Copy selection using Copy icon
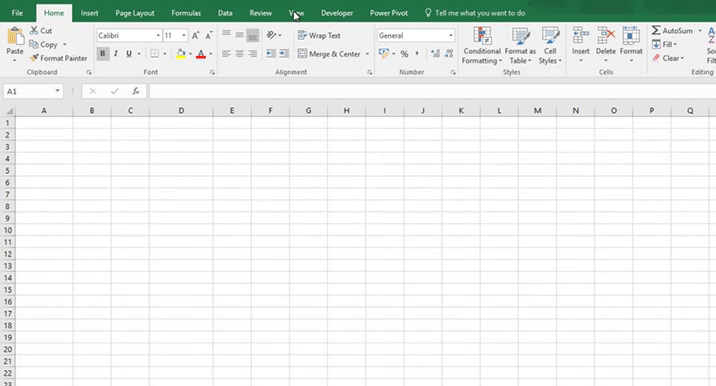The width and height of the screenshot is (716, 386). point(34,44)
